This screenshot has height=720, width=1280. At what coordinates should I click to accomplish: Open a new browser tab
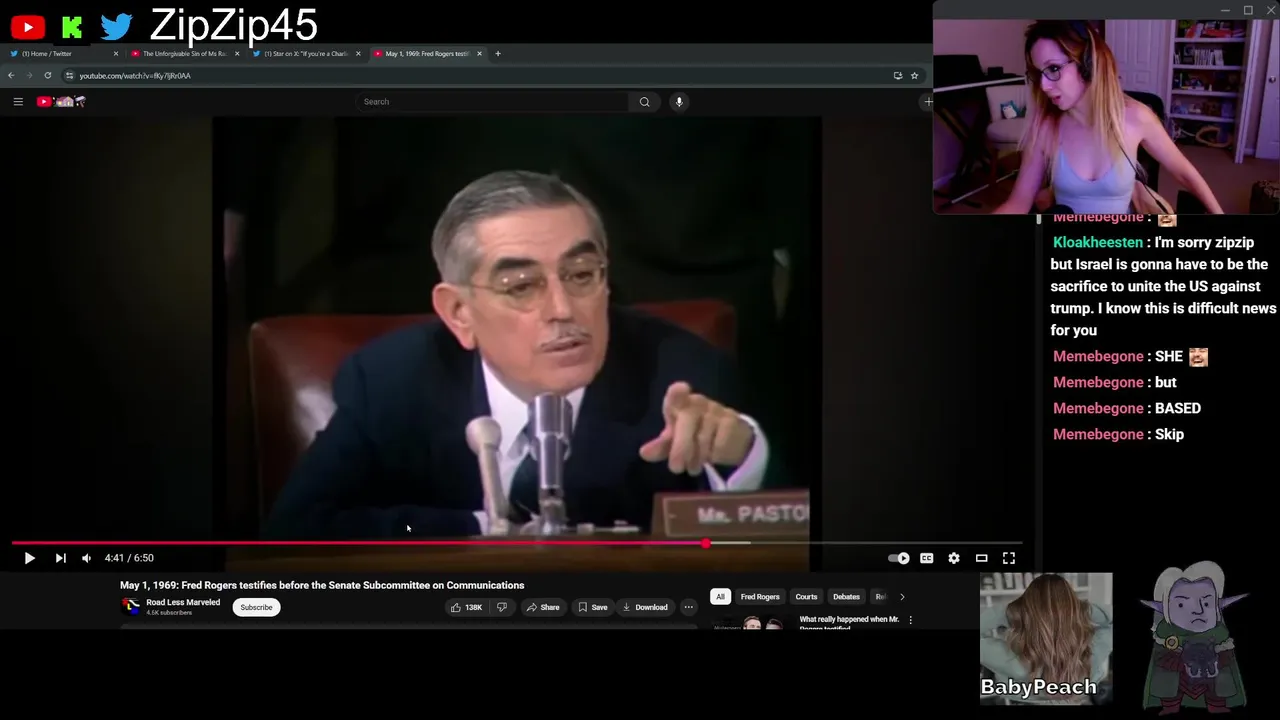(498, 53)
